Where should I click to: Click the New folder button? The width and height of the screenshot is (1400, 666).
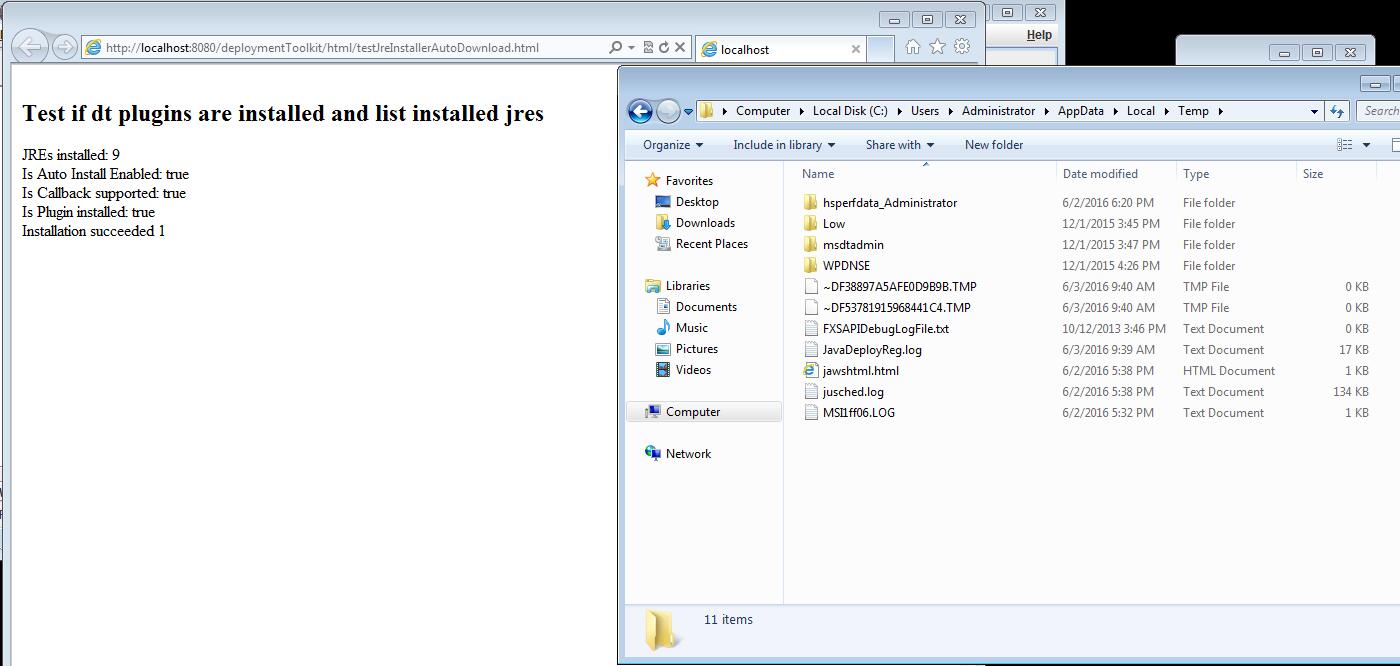tap(993, 145)
